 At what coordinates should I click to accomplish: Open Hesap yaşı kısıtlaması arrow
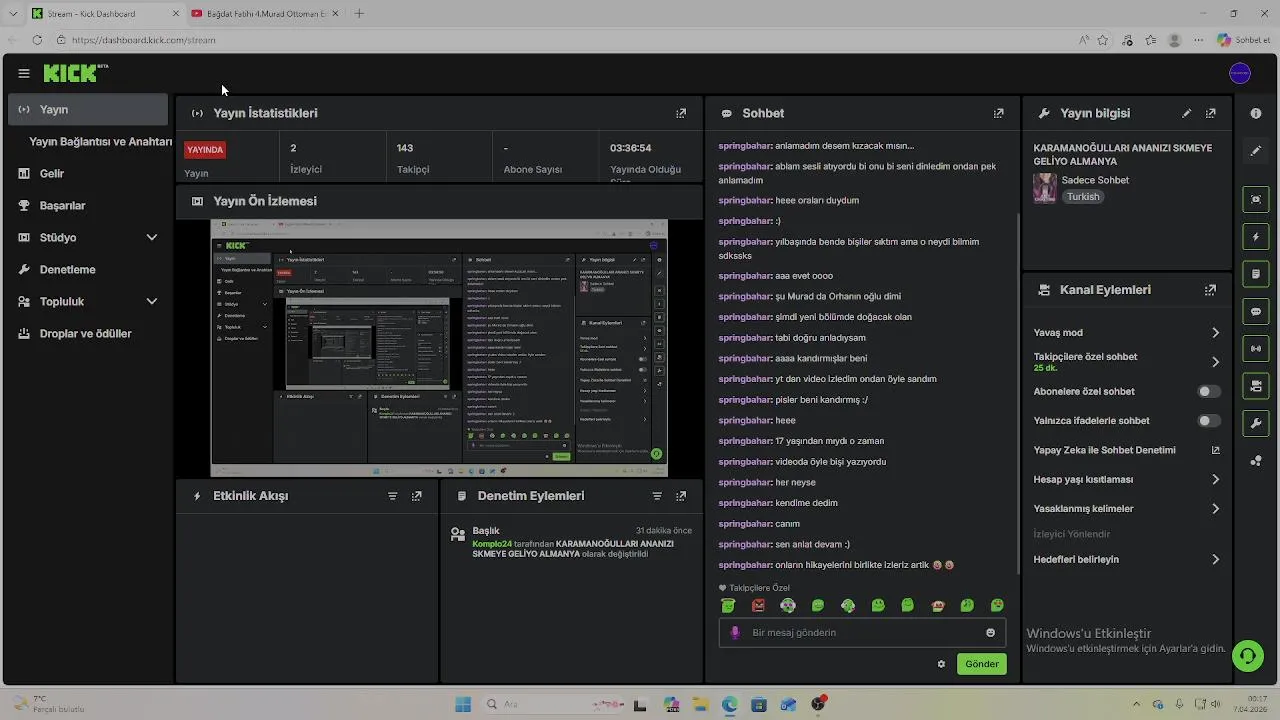pos(1215,480)
